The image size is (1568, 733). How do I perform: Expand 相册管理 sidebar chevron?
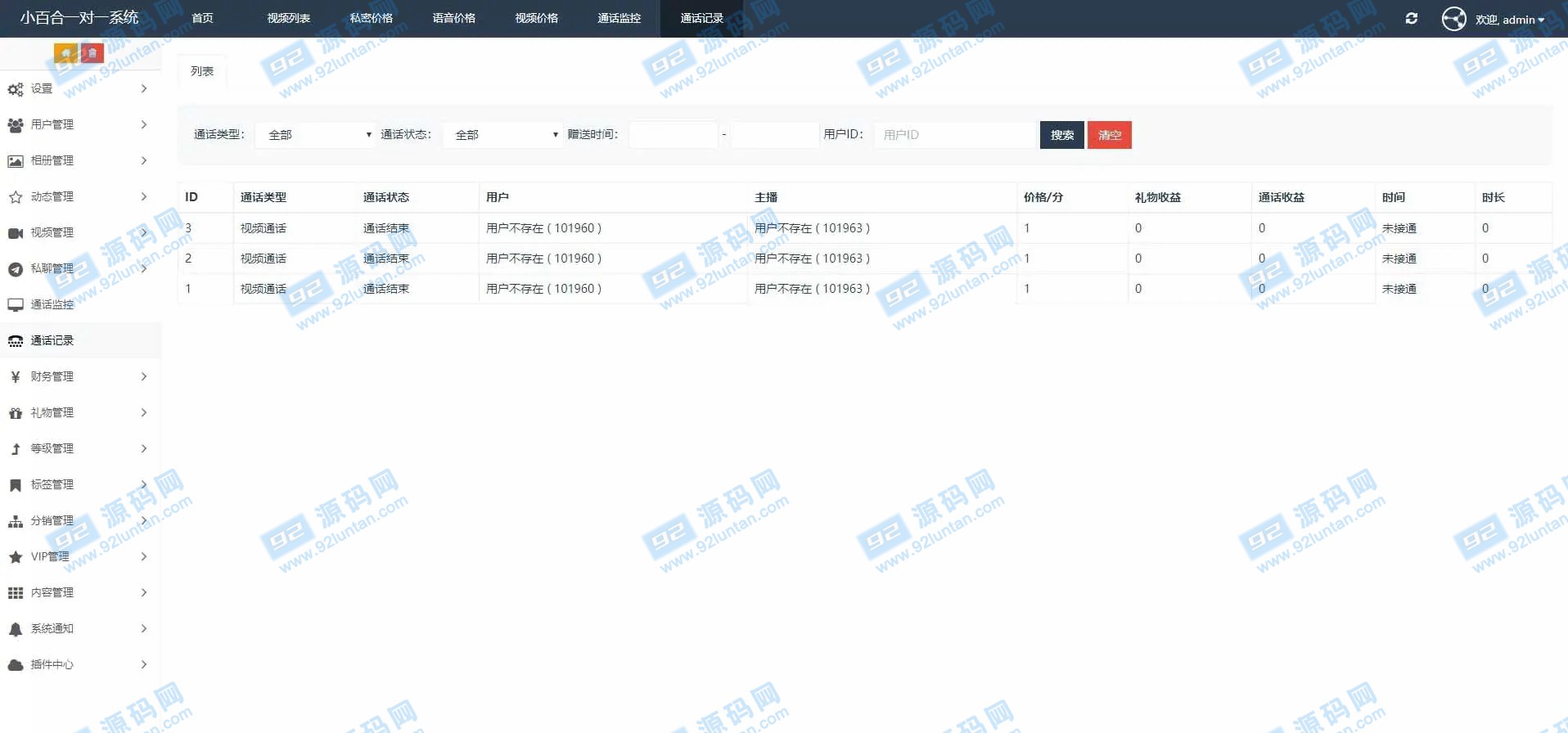144,160
